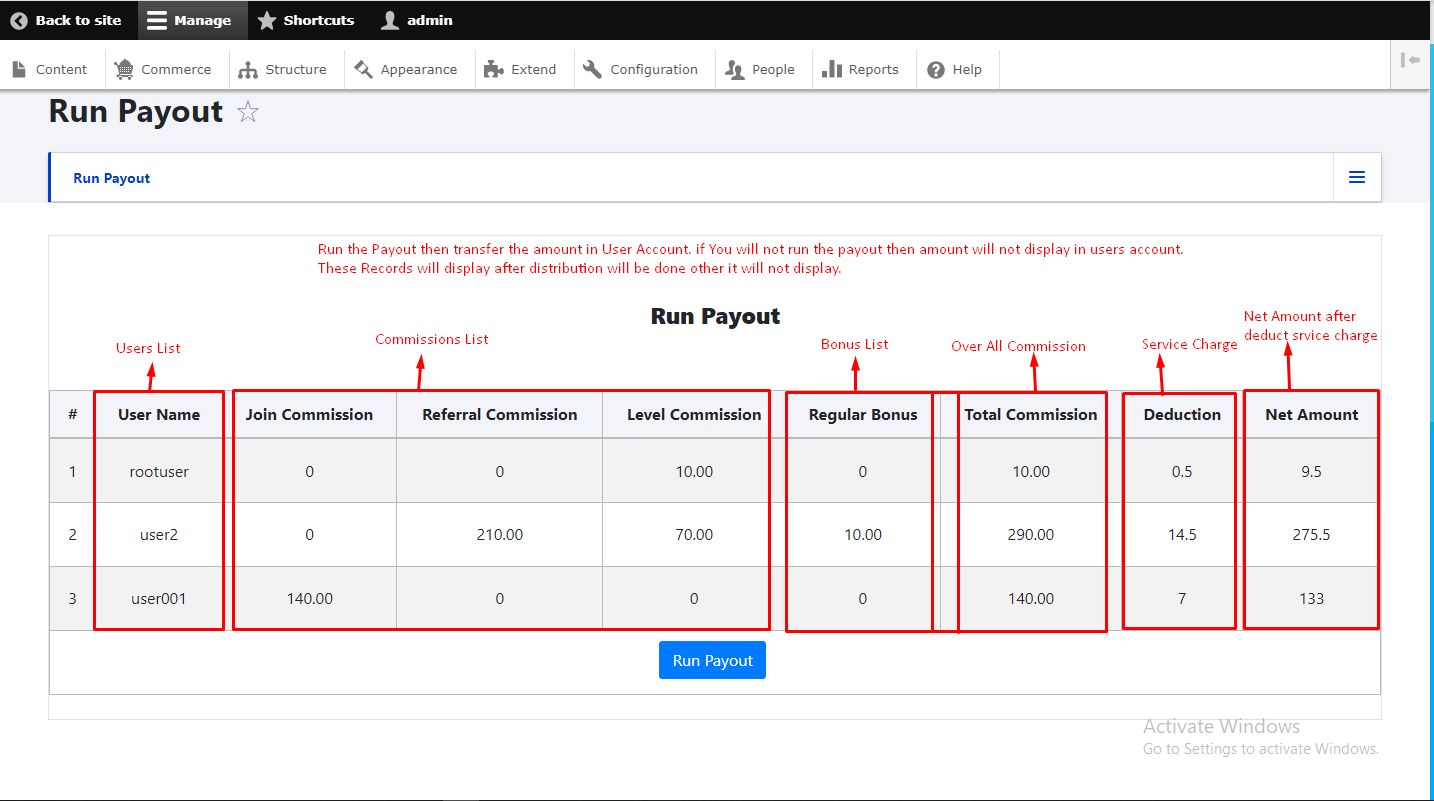Image resolution: width=1434 pixels, height=801 pixels.
Task: Click the Net Amount column header
Action: coord(1311,414)
